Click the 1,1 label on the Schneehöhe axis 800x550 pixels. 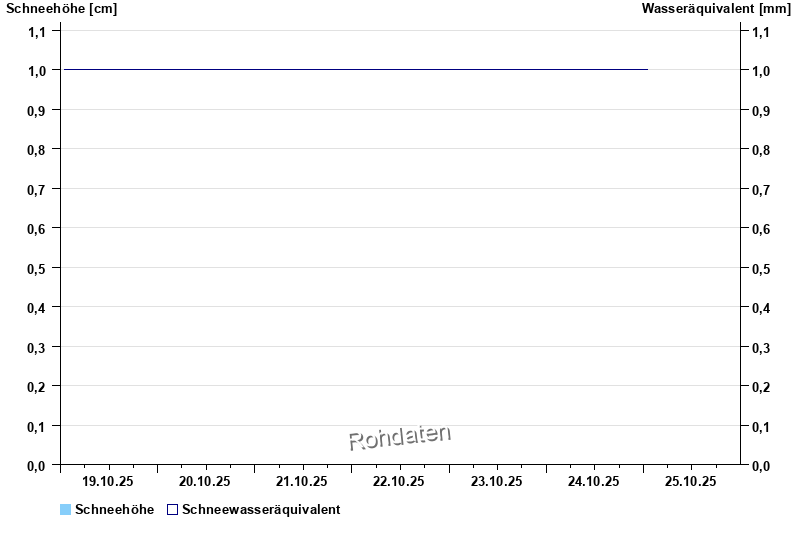[37, 31]
